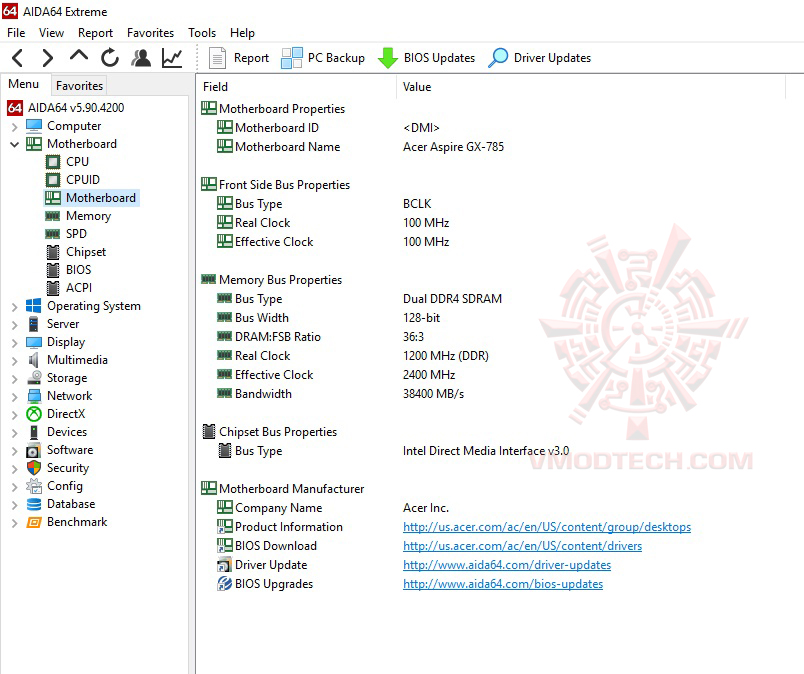Viewport: 804px width, 674px height.
Task: Expand the Software tree node
Action: tap(14, 450)
